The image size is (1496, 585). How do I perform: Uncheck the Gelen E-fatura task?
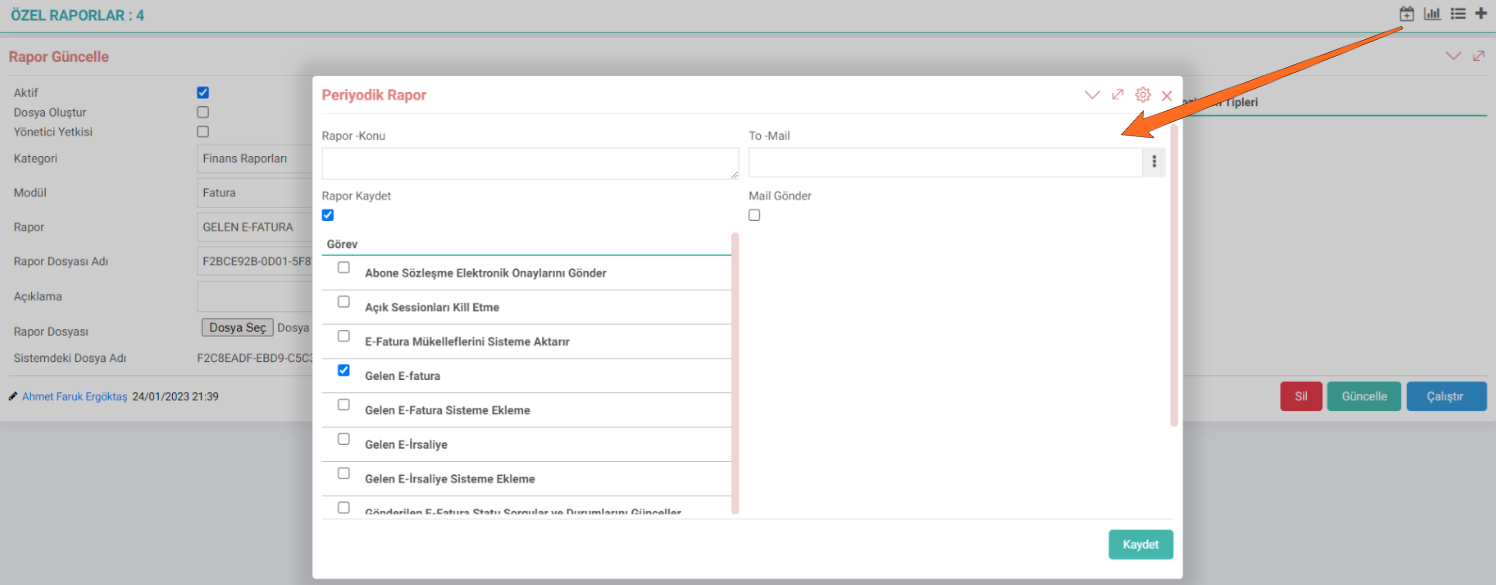pos(344,370)
